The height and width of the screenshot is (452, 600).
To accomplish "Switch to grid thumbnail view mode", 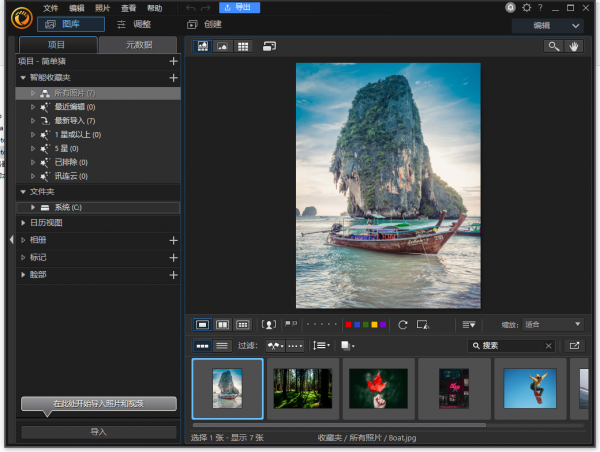I will (x=242, y=46).
